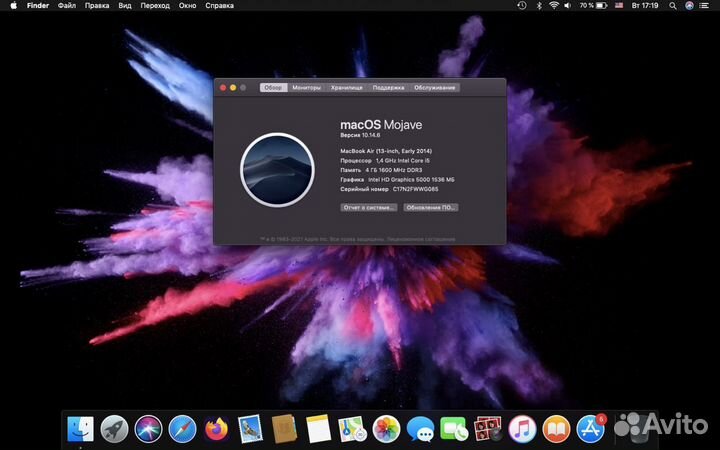Click the macOS Mojave dune logo image
This screenshot has height=450, width=720.
coord(277,170)
